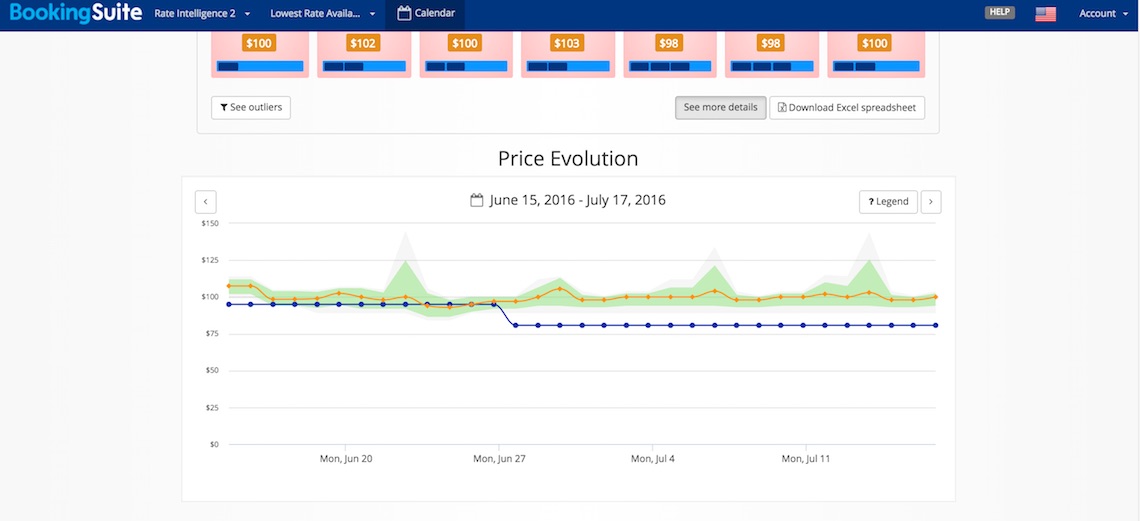The height and width of the screenshot is (521, 1140).
Task: Click the final blue data point on chart
Action: pyautogui.click(x=935, y=326)
